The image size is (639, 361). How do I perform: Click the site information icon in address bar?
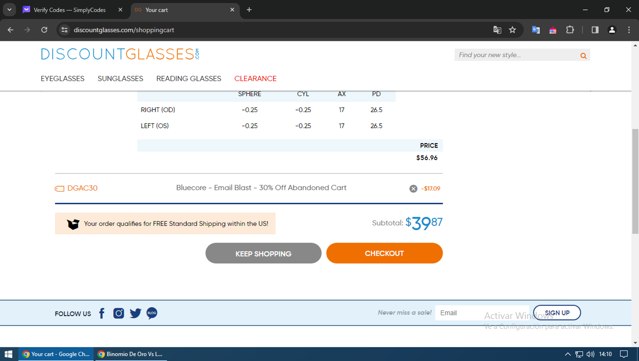point(64,30)
